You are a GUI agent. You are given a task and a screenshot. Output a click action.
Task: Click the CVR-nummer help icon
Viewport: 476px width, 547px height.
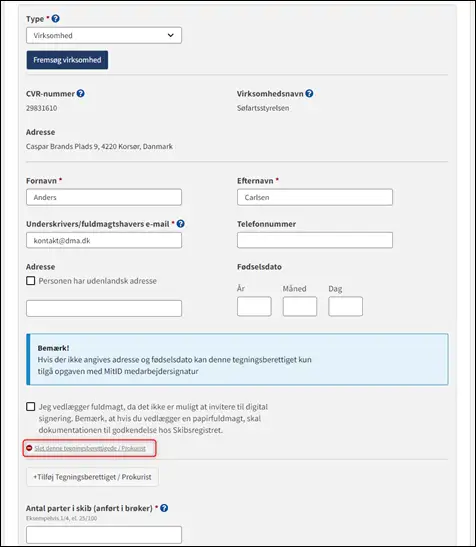[x=81, y=93]
